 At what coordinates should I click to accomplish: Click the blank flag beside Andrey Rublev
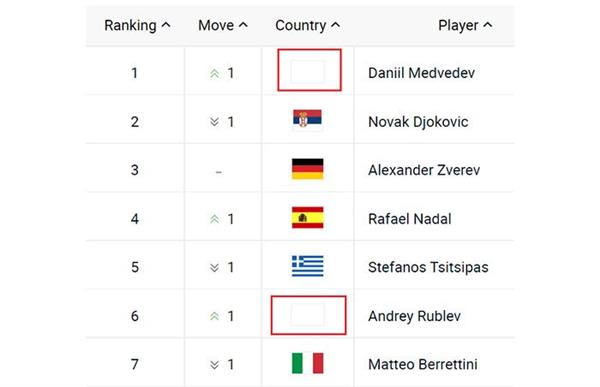pos(307,315)
